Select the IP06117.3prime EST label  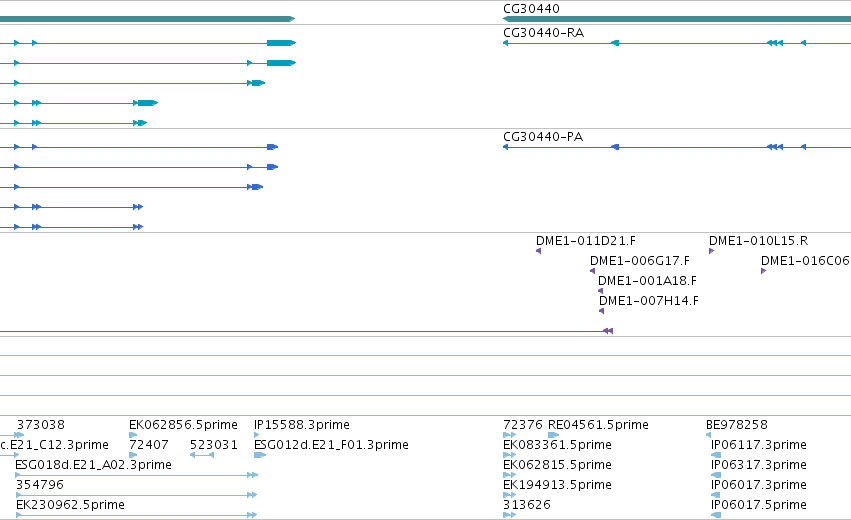[759, 445]
